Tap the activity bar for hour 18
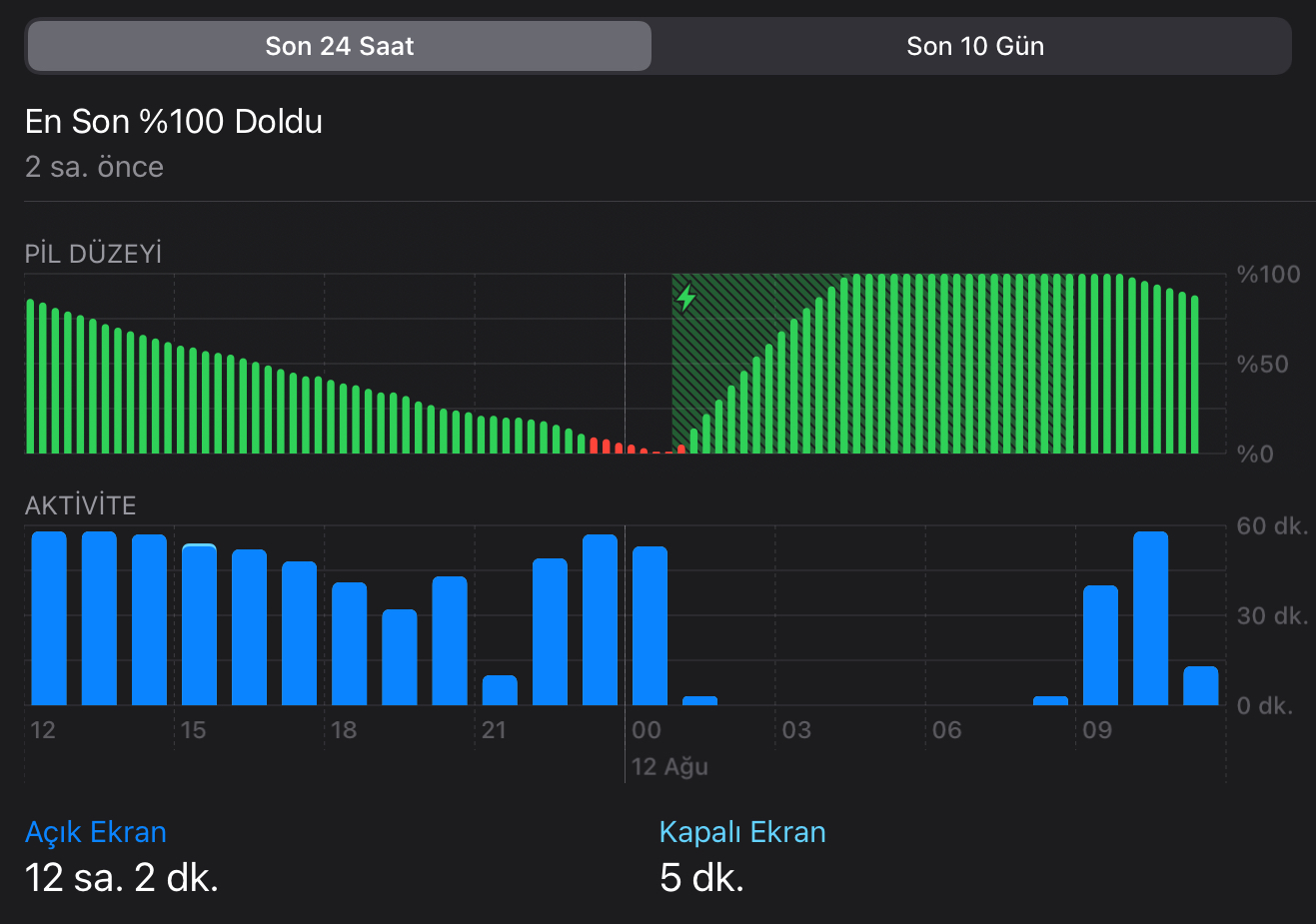 click(x=350, y=643)
